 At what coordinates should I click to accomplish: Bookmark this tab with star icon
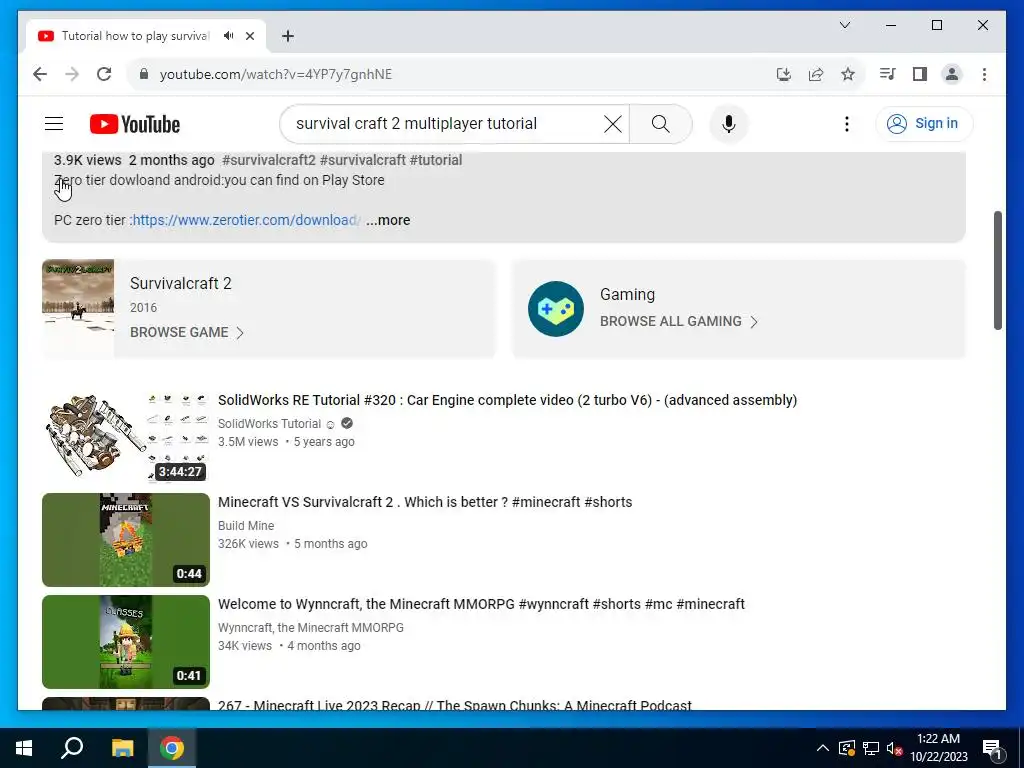[848, 74]
